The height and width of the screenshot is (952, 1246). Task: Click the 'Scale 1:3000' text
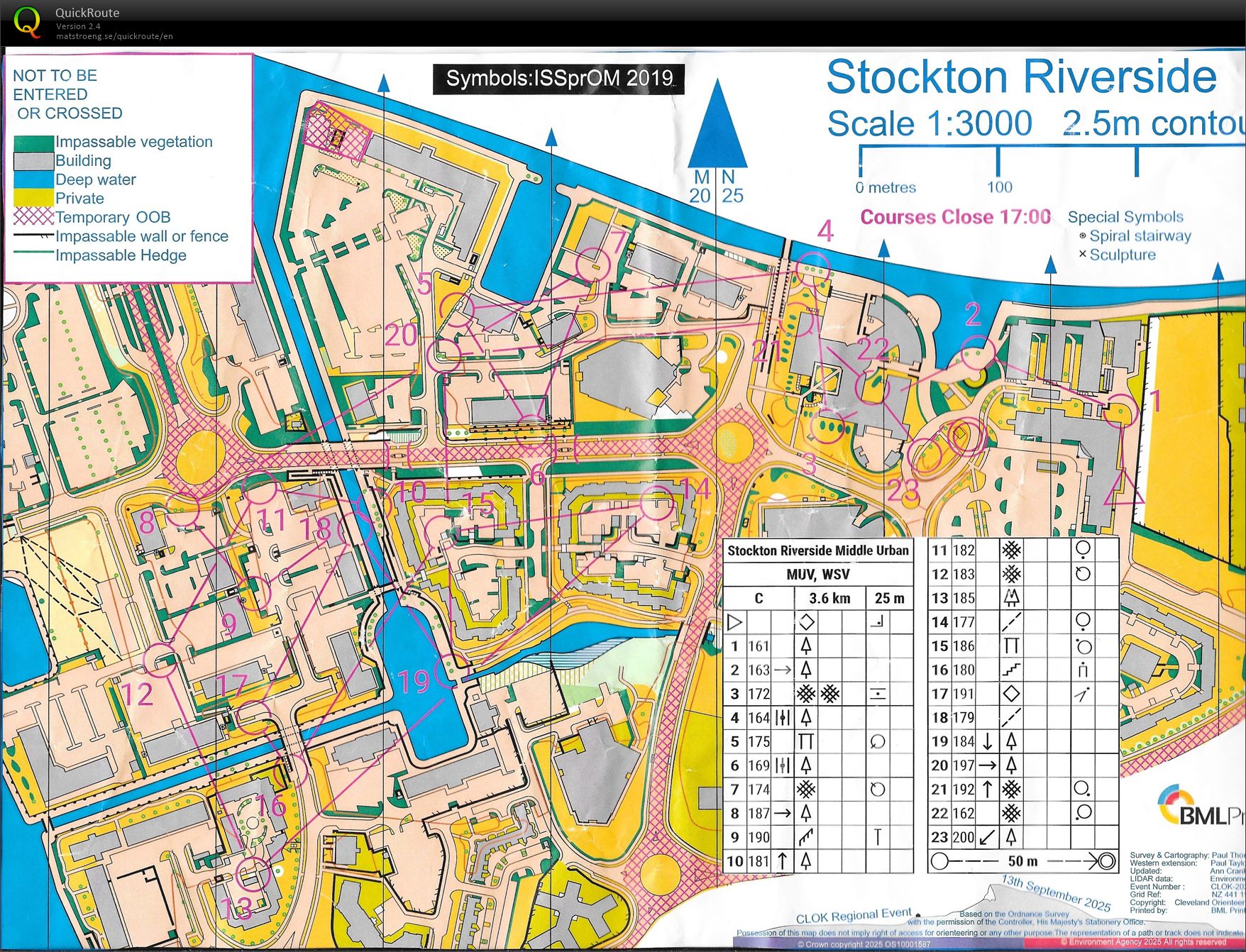coord(930,123)
